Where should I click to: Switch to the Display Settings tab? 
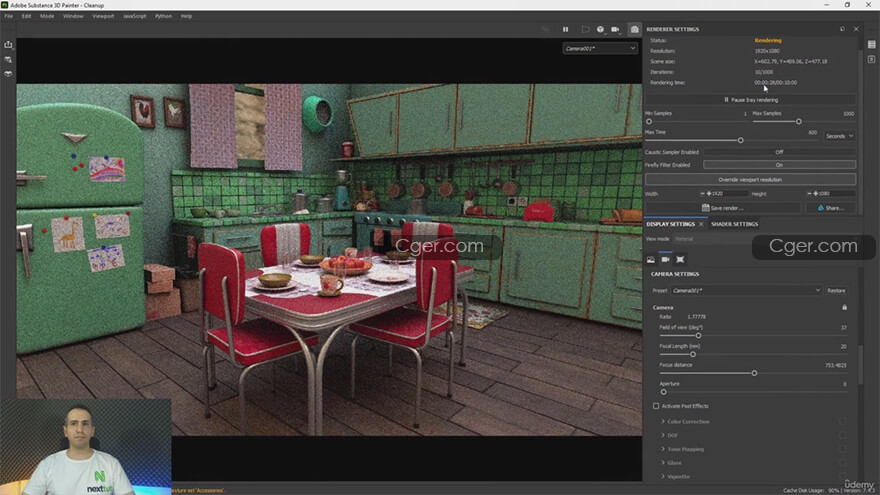tap(671, 224)
